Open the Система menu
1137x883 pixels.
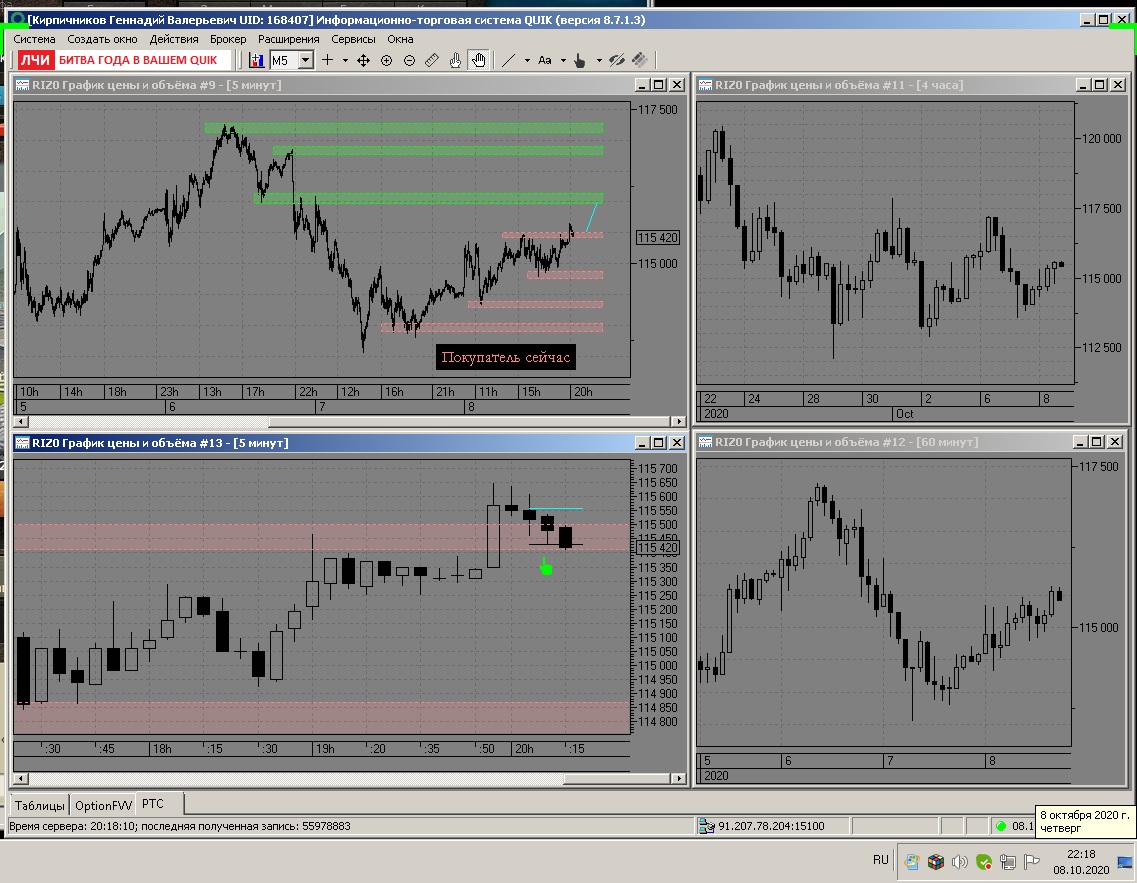[34, 39]
